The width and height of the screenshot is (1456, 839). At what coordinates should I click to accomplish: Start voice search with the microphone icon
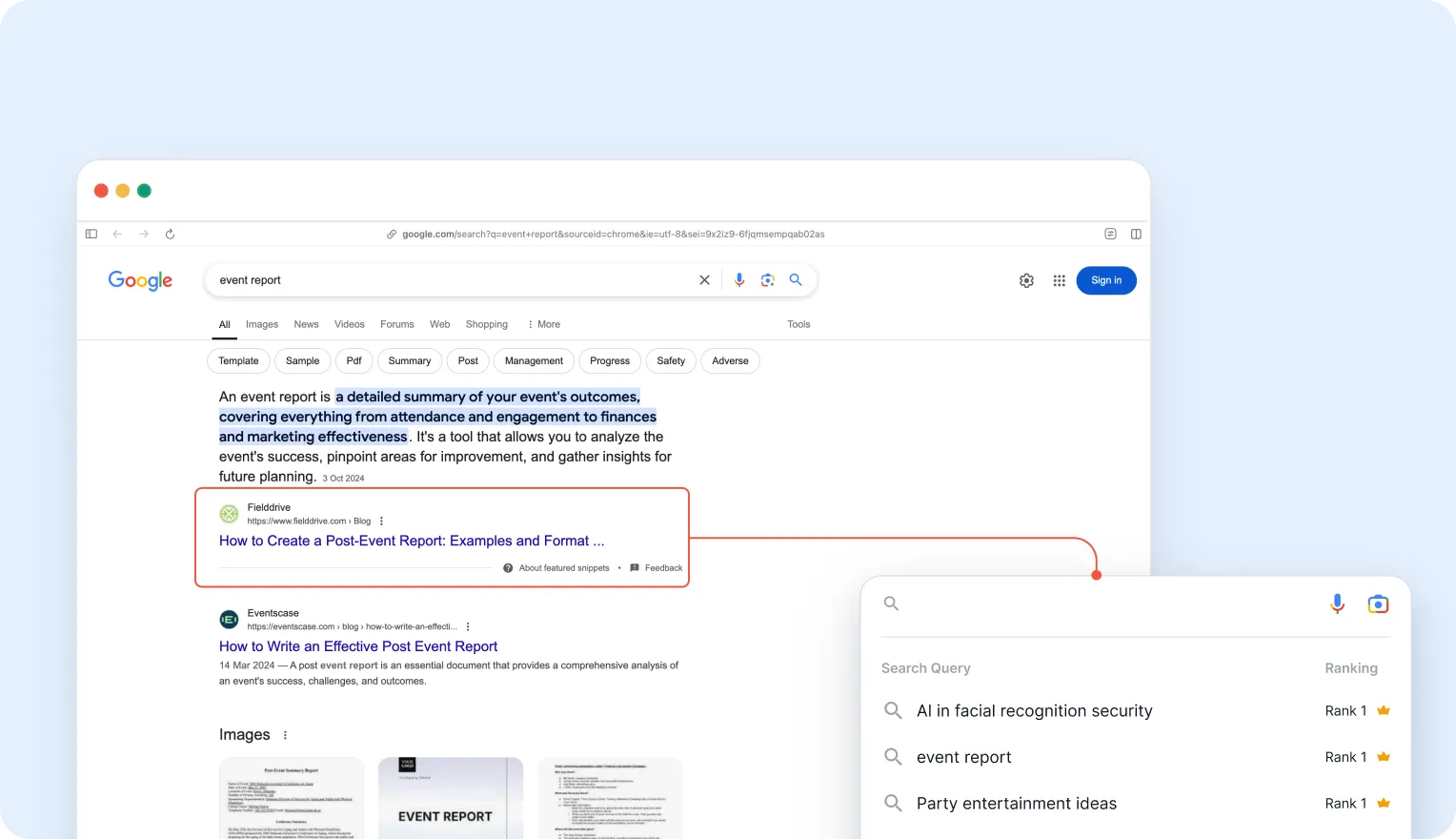tap(739, 280)
